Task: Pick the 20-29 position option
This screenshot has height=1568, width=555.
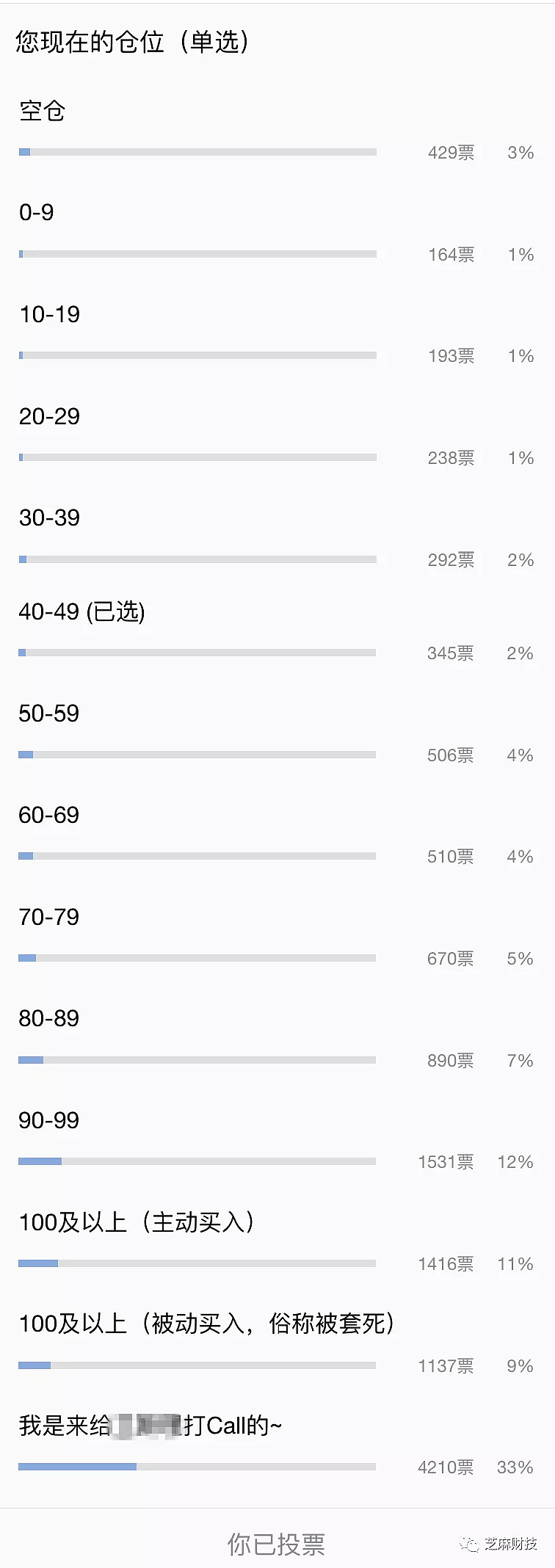Action: point(49,416)
